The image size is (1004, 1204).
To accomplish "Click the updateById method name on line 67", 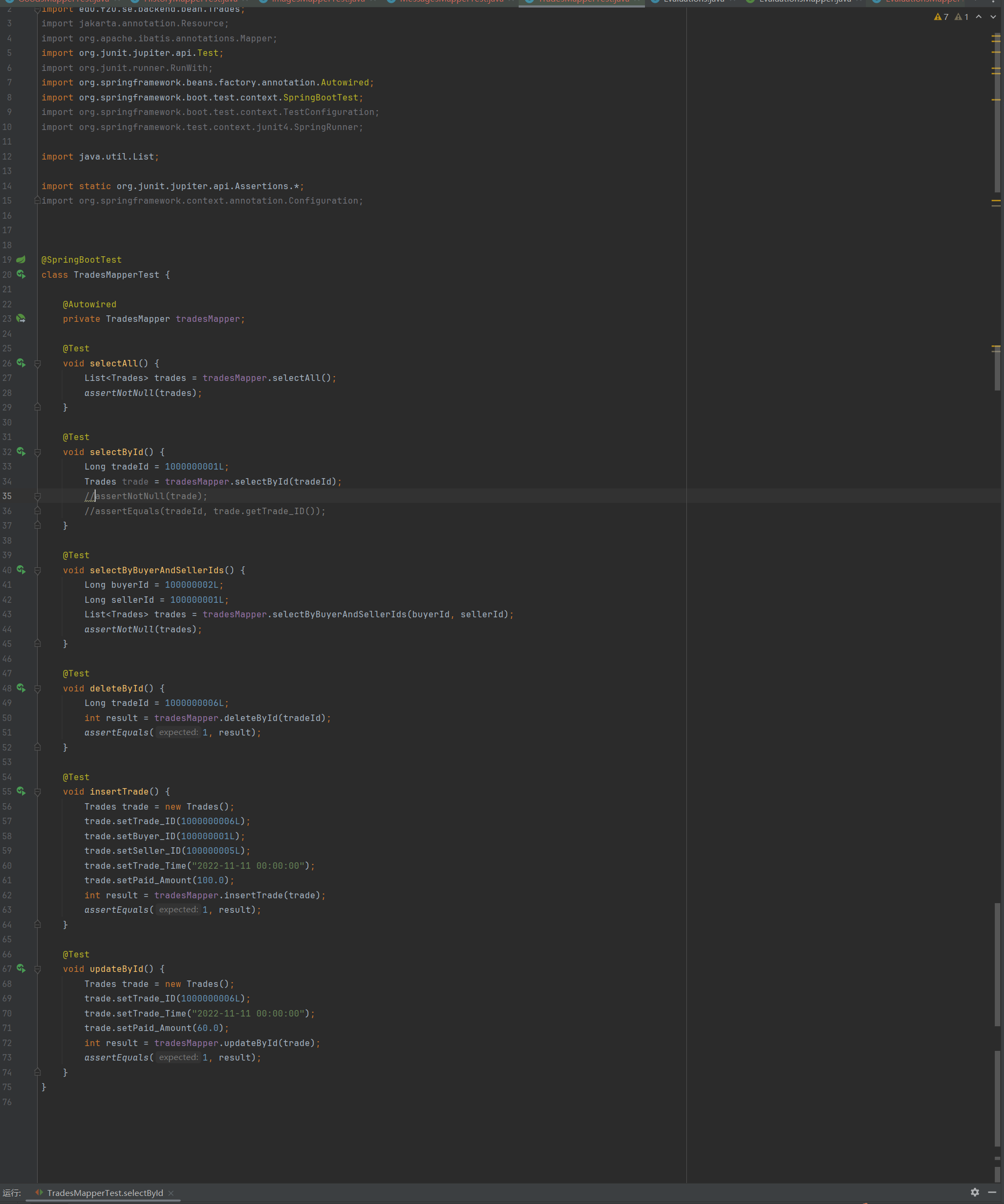I will pyautogui.click(x=117, y=969).
